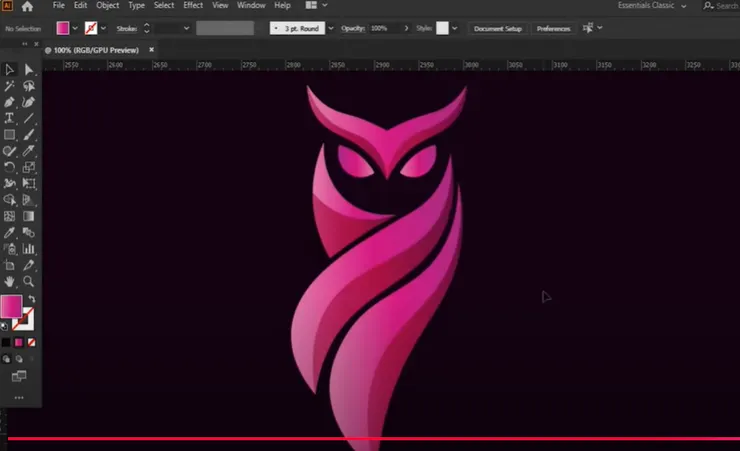This screenshot has height=451, width=740.
Task: Click the Document Setup button
Action: [498, 28]
